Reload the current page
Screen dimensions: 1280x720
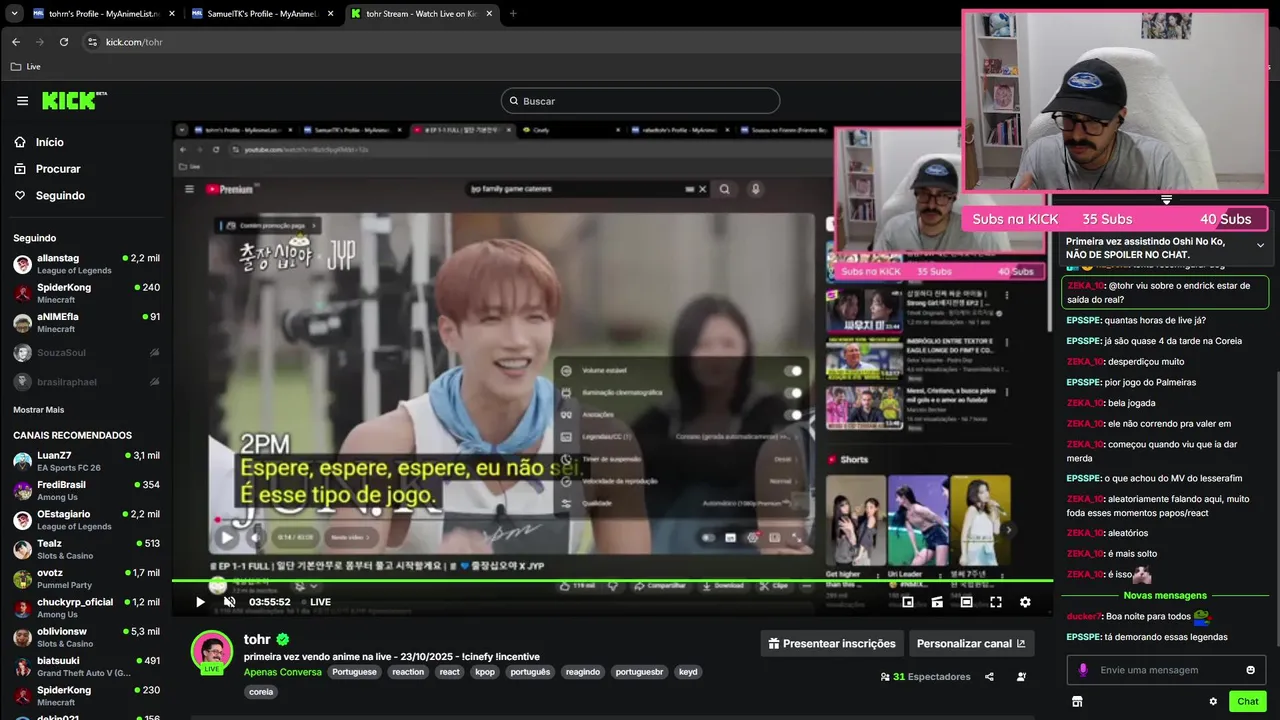[x=64, y=42]
